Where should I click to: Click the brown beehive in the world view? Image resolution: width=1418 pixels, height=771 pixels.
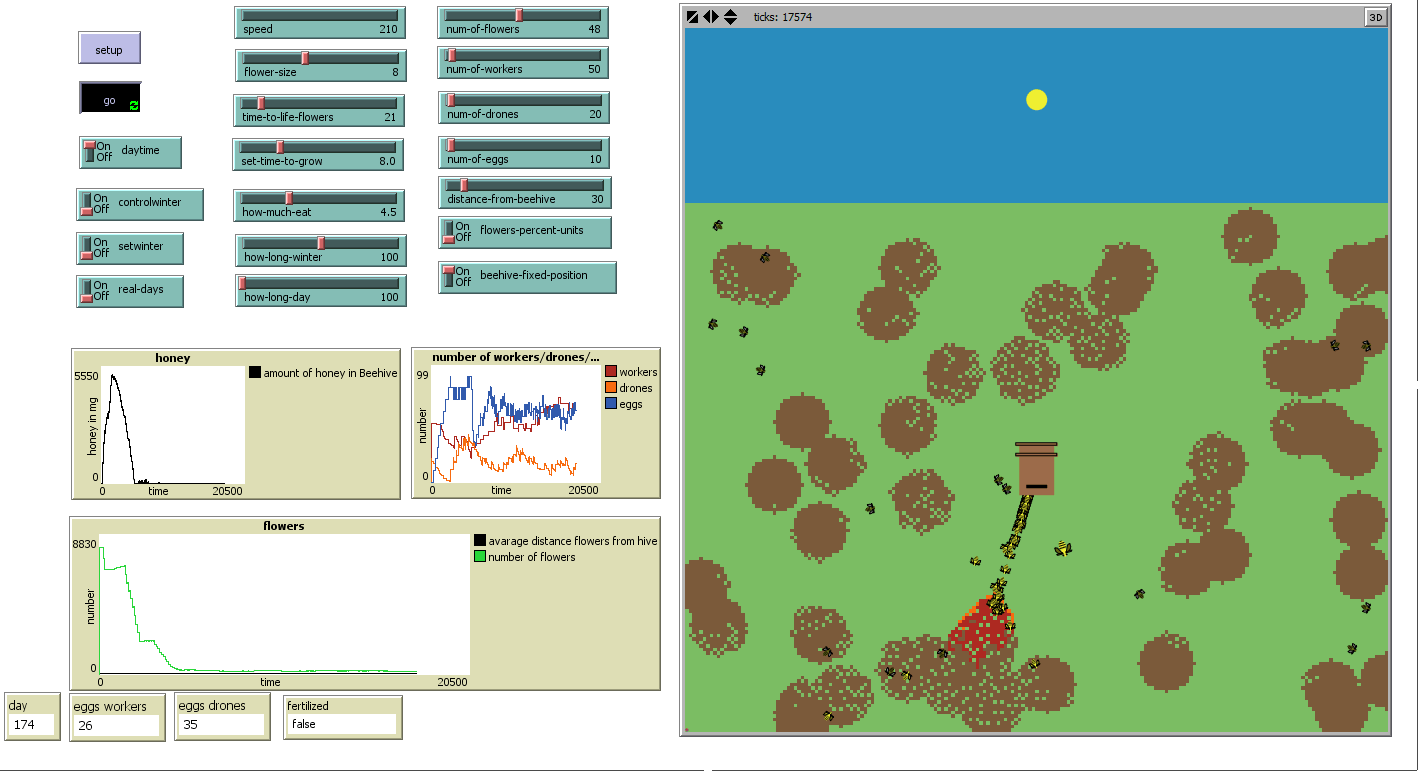(1036, 469)
